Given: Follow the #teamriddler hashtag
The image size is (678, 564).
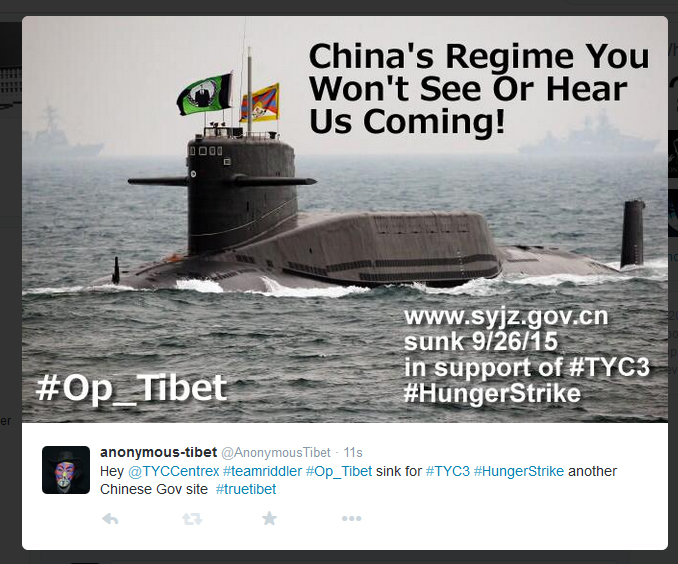Looking at the screenshot, I should tap(262, 471).
